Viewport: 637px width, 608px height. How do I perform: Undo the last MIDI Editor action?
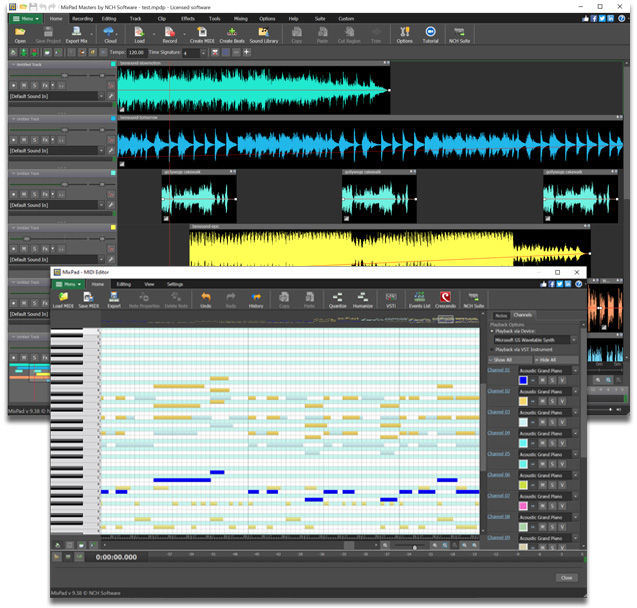pos(206,300)
